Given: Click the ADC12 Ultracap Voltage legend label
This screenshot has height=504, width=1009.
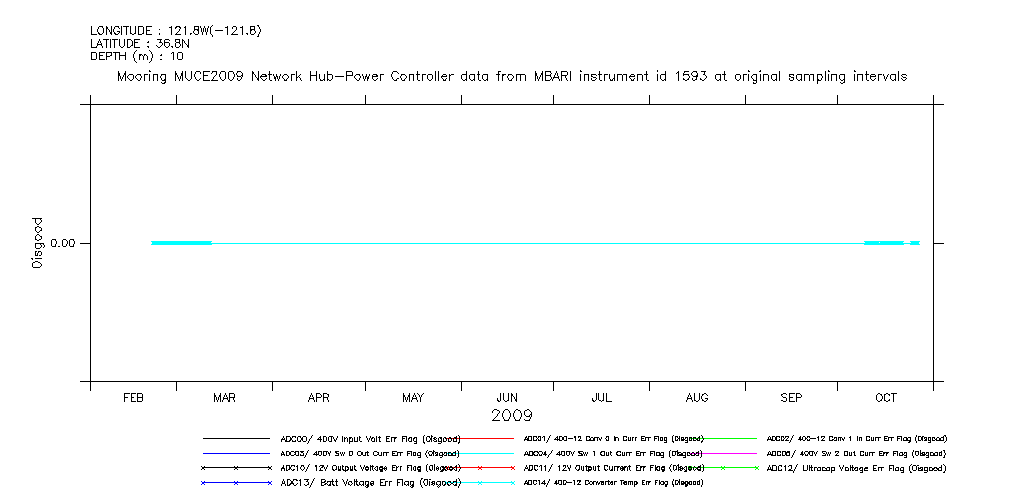Looking at the screenshot, I should pyautogui.click(x=856, y=468).
